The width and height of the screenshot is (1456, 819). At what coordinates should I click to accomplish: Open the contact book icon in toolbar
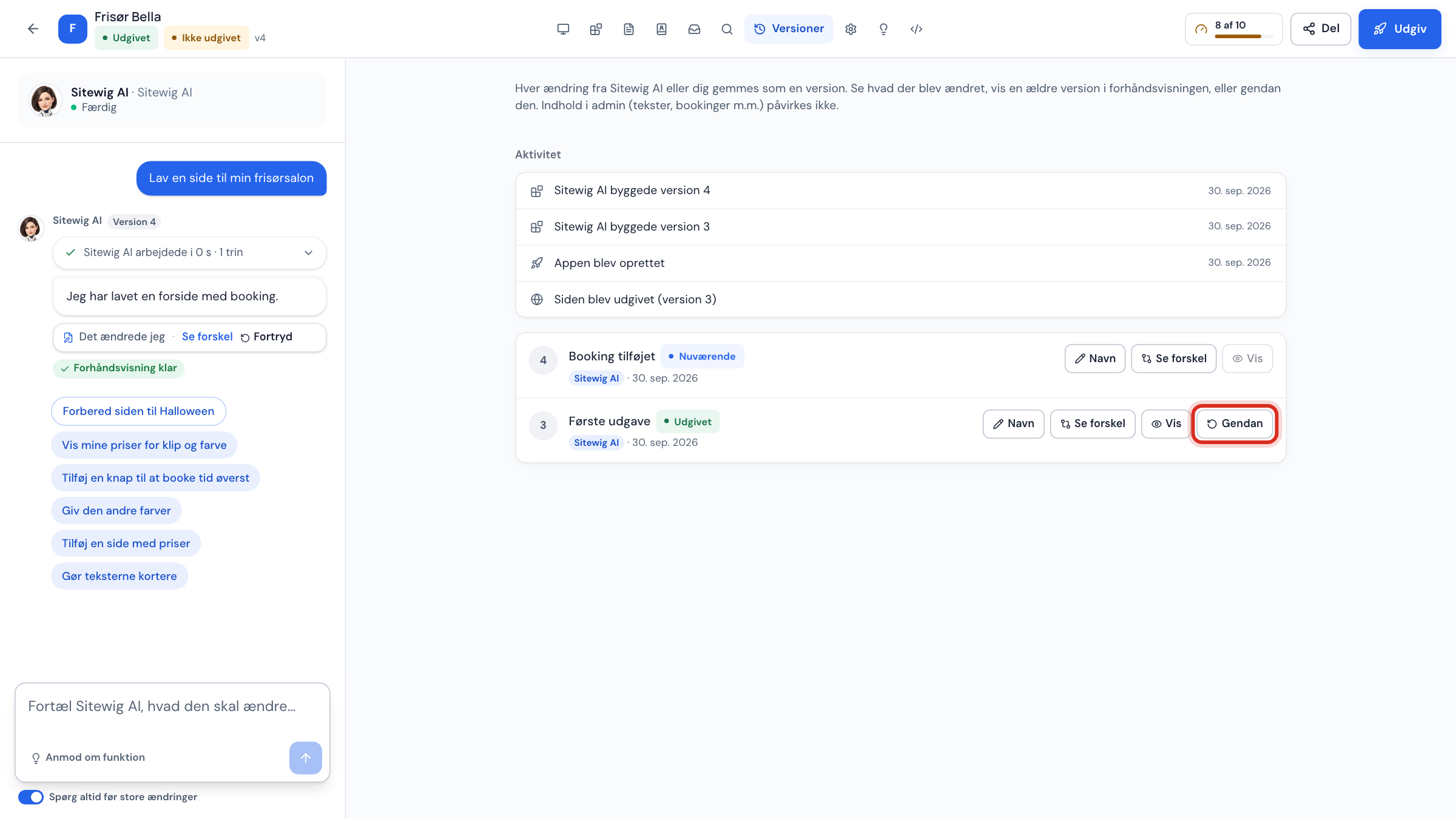(661, 29)
